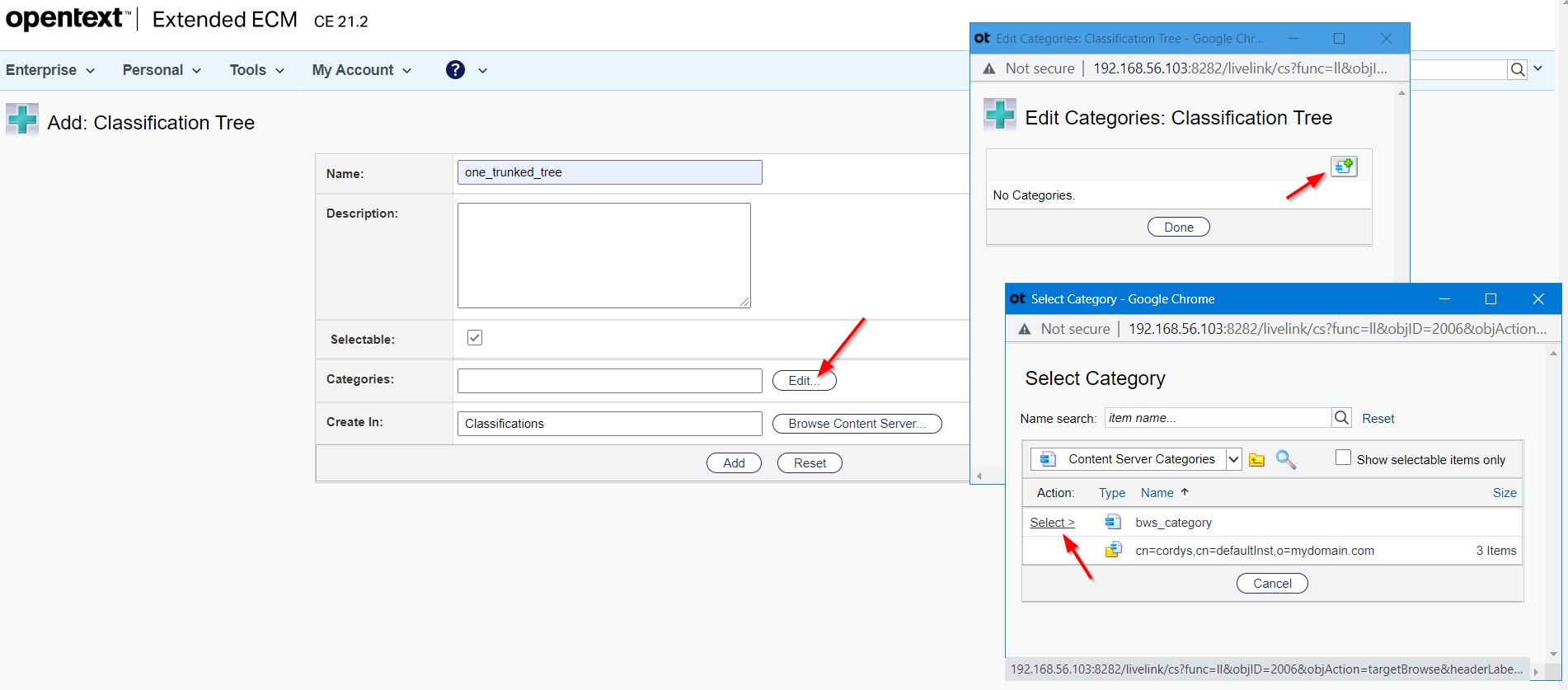Viewport: 1568px width, 690px height.
Task: Open the dropdown arrow beside top search
Action: click(x=1538, y=69)
